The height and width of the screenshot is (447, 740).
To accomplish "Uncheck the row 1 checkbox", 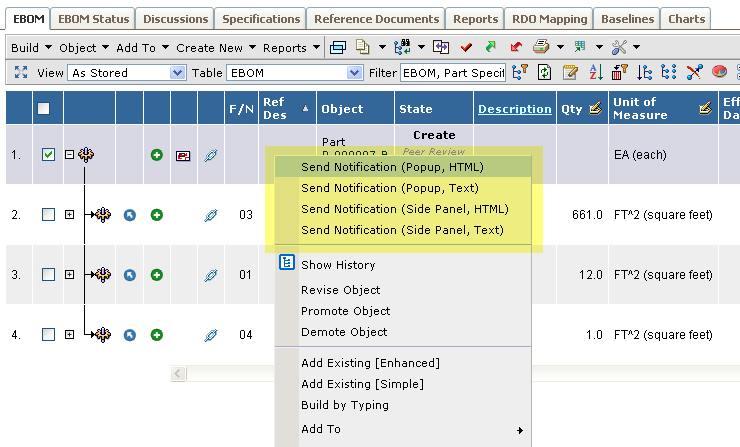I will [x=48, y=155].
